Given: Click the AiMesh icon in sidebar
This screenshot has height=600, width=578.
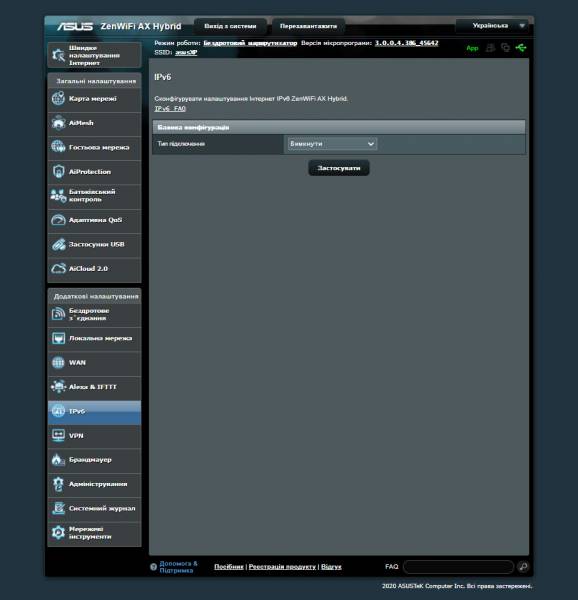Looking at the screenshot, I should pyautogui.click(x=58, y=123).
